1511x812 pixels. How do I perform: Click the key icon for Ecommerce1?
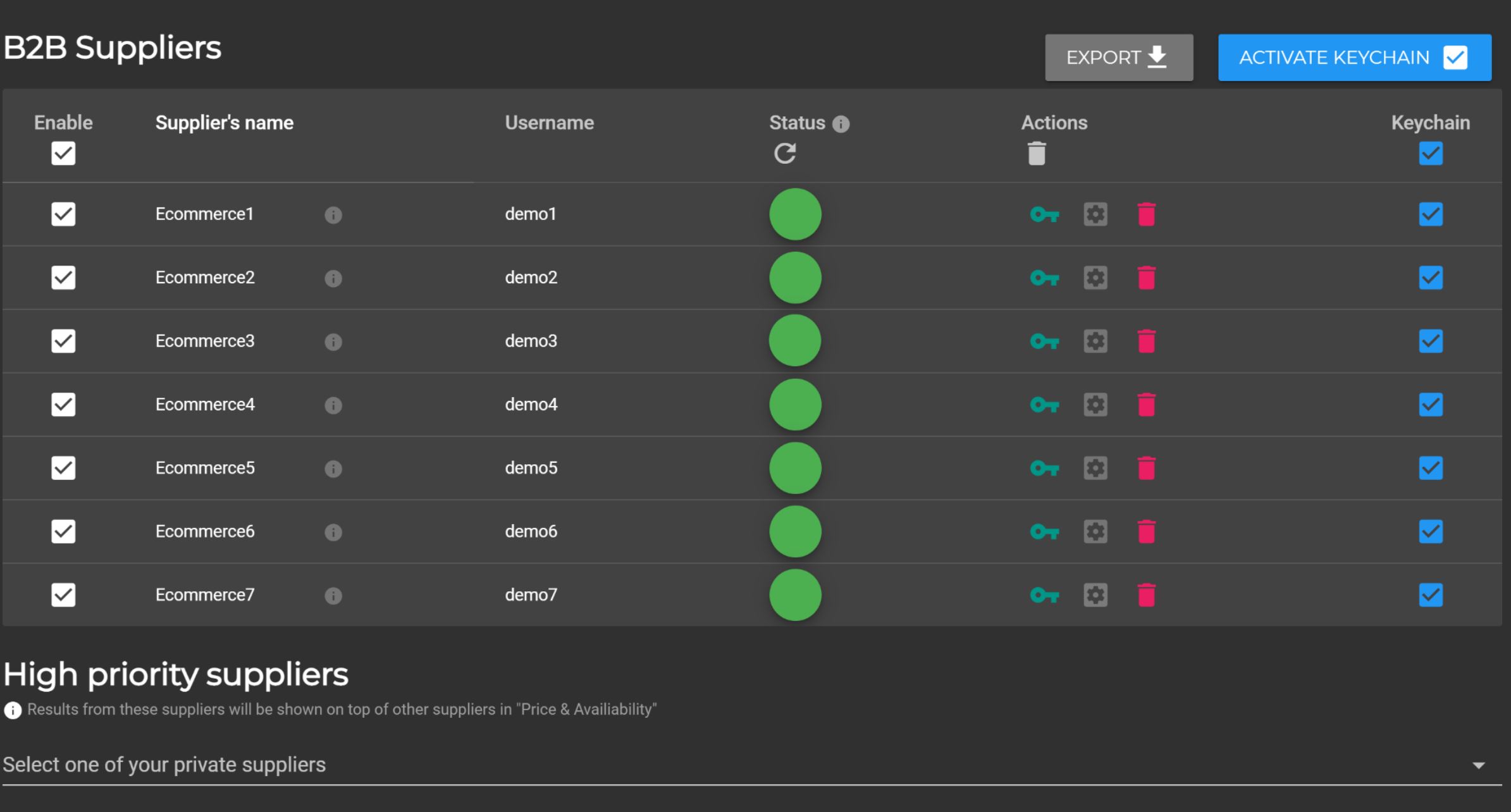pyautogui.click(x=1044, y=214)
